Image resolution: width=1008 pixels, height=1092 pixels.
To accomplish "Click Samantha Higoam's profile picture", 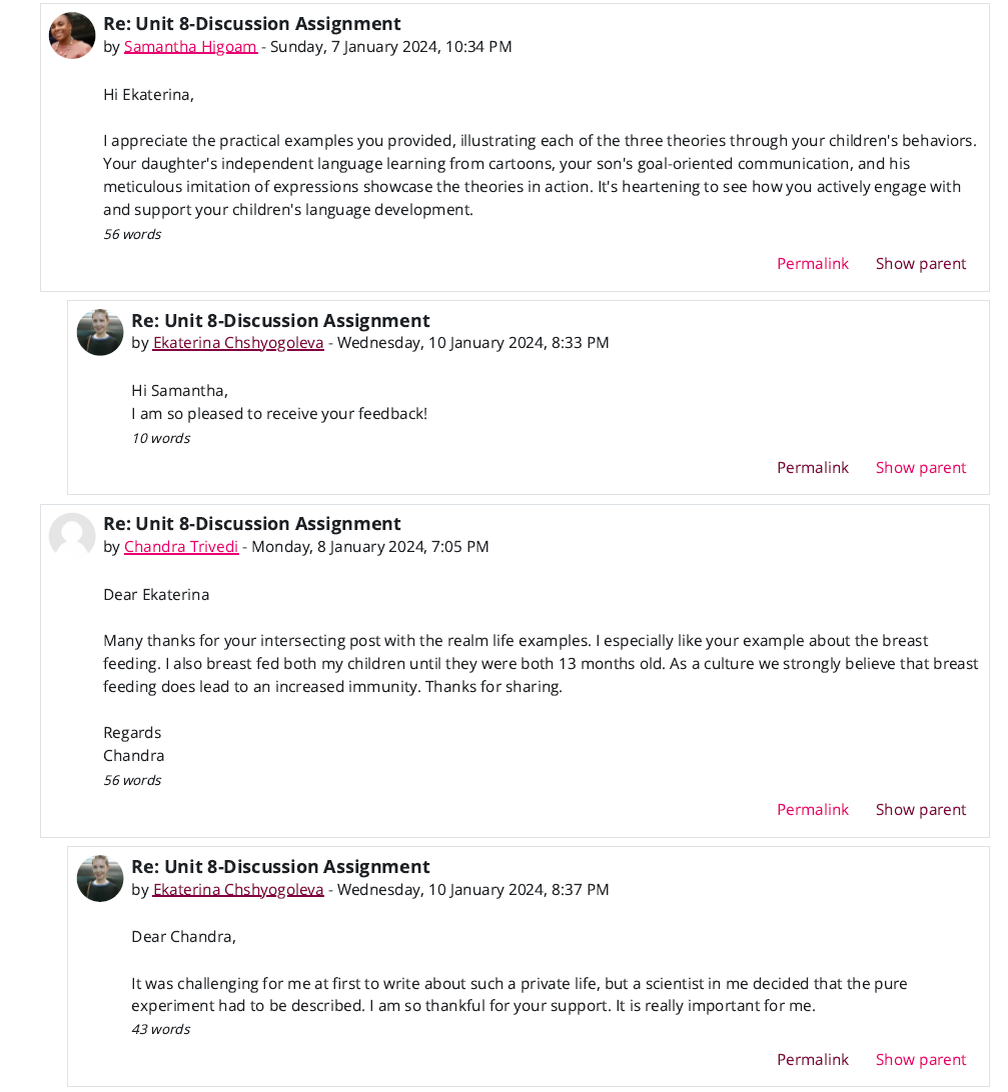I will tap(72, 36).
